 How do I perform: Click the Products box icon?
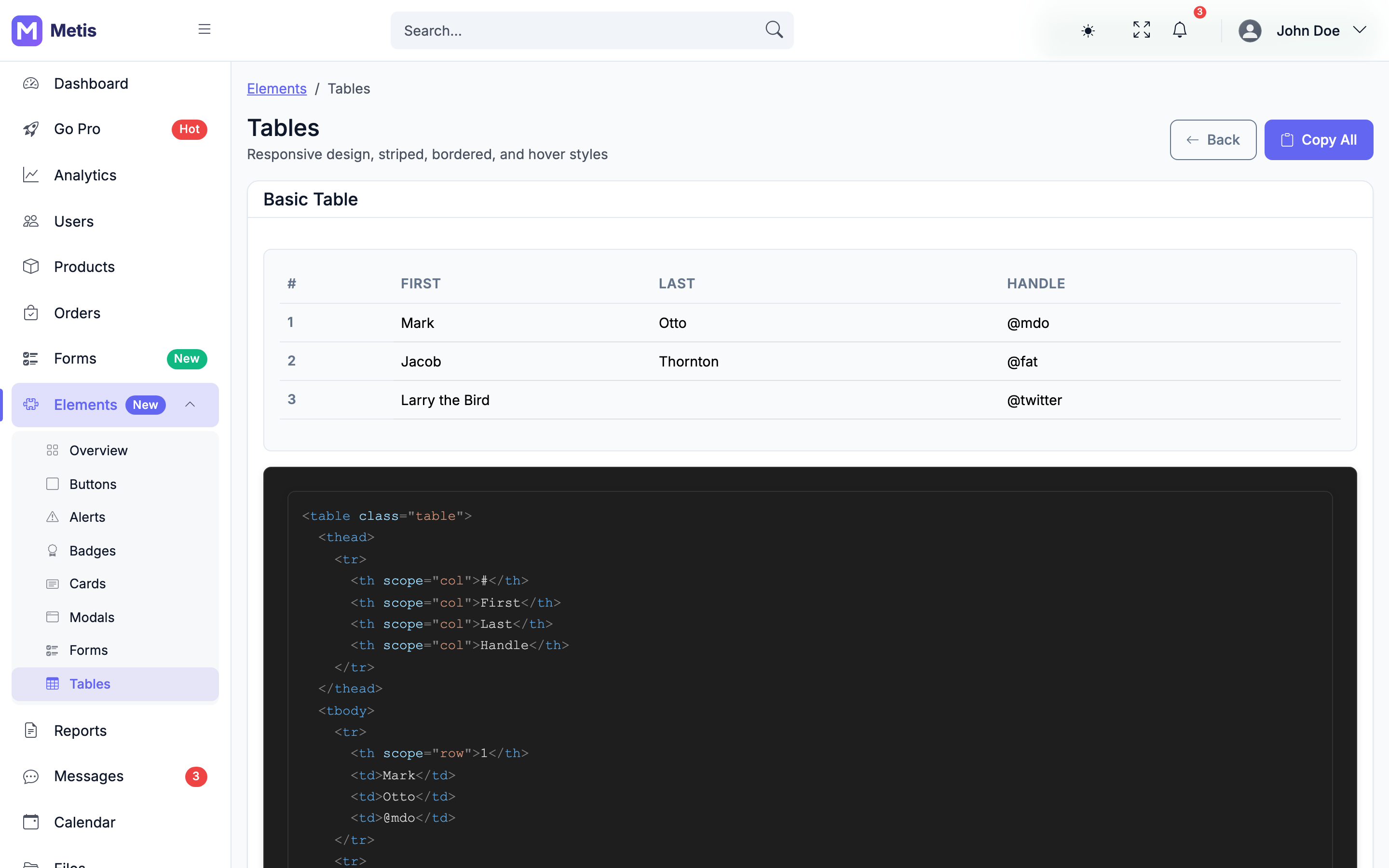[31, 266]
